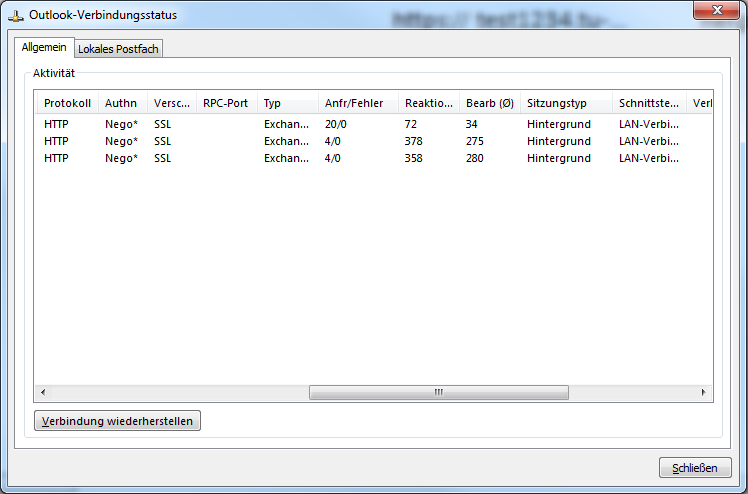Click Hintergrund in the first data row
The width and height of the screenshot is (748, 494).
(x=559, y=124)
